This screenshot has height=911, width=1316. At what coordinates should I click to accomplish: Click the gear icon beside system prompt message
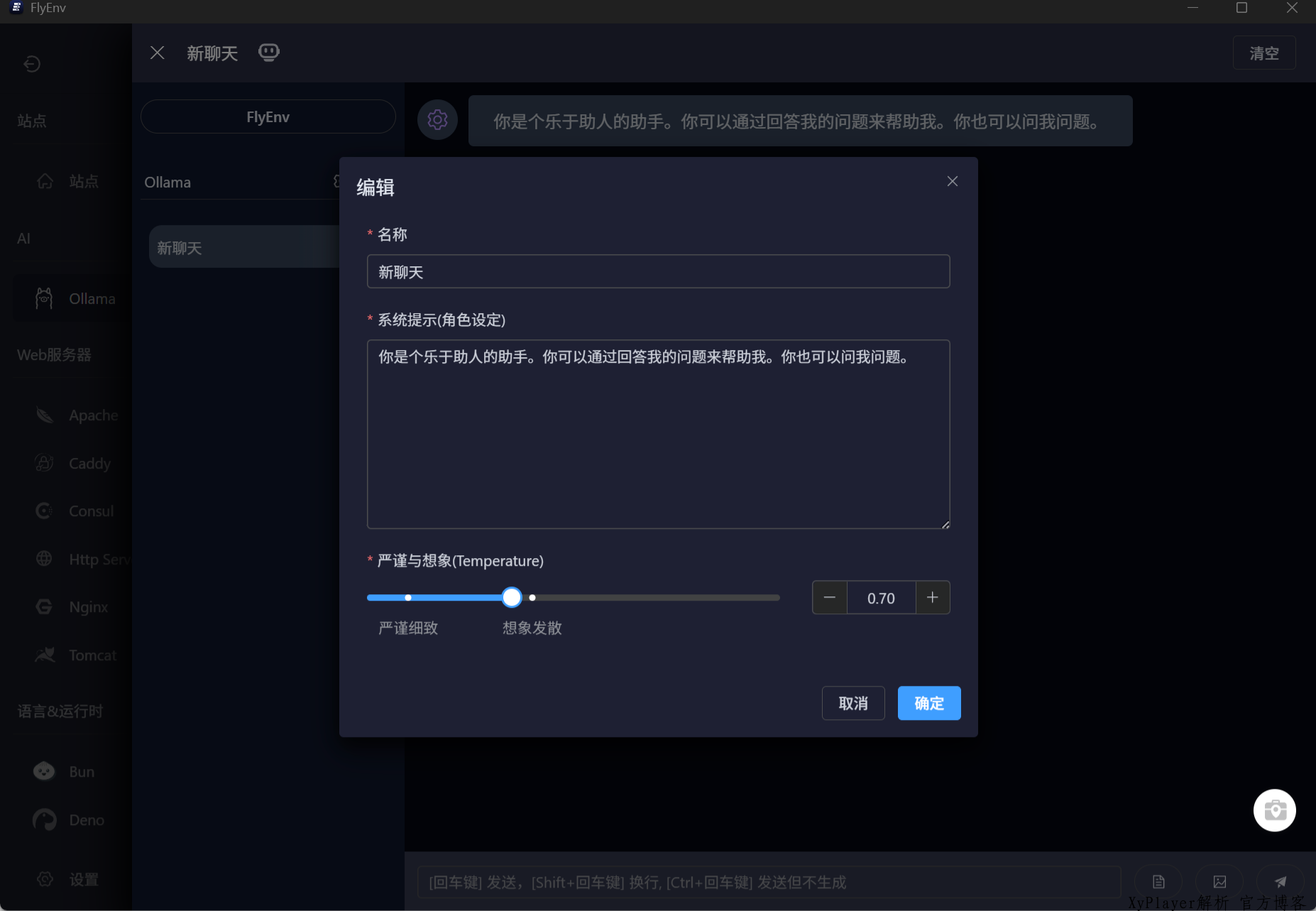click(437, 120)
